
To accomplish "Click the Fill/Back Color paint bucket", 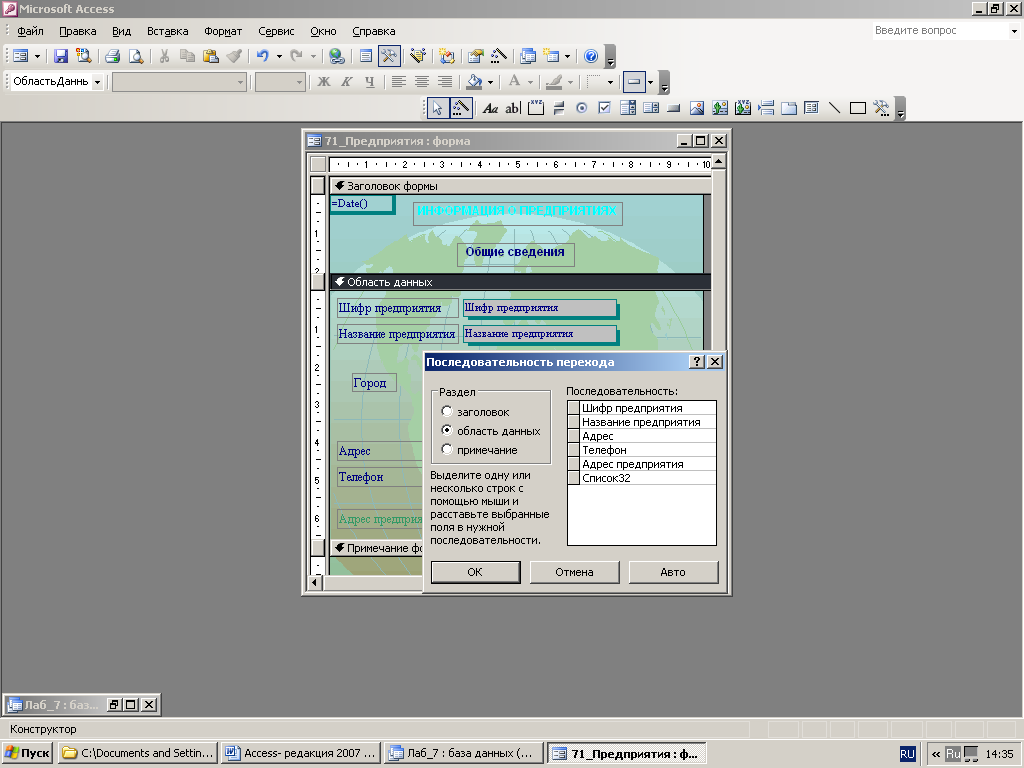I will pos(475,82).
